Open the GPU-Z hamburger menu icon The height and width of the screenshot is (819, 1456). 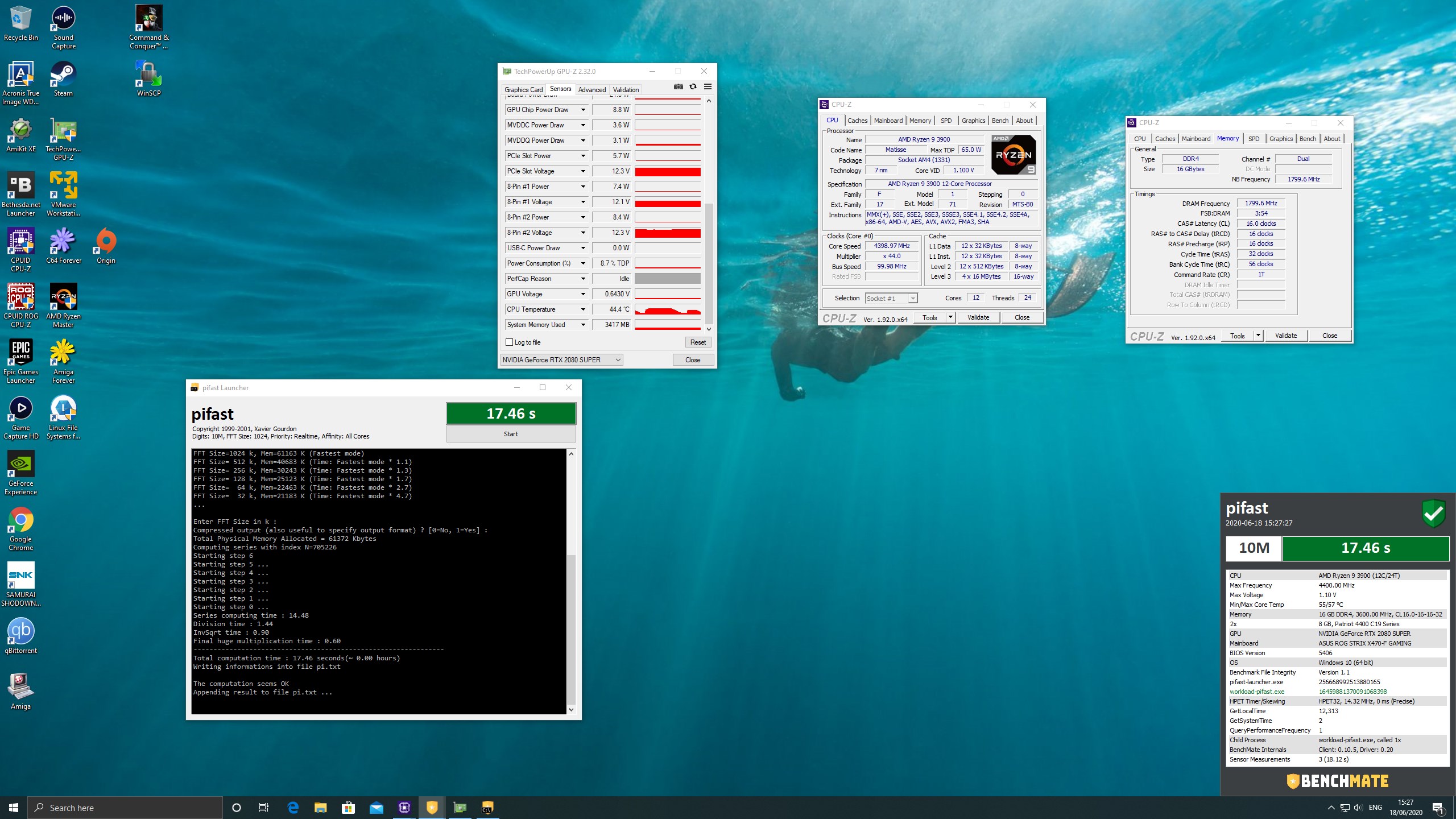(708, 86)
